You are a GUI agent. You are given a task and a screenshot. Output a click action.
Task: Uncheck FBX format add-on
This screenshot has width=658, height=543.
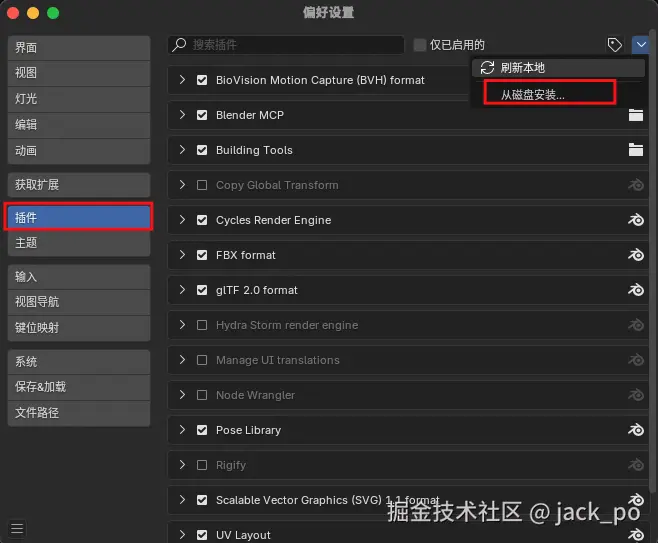202,255
